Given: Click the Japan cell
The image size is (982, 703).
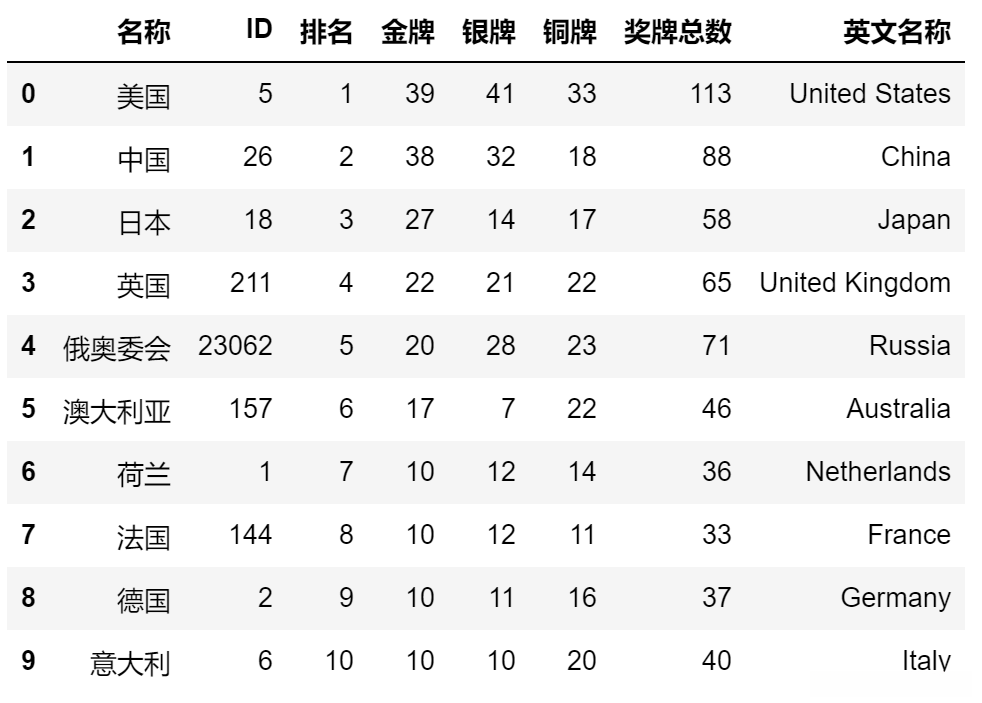Looking at the screenshot, I should [x=914, y=220].
